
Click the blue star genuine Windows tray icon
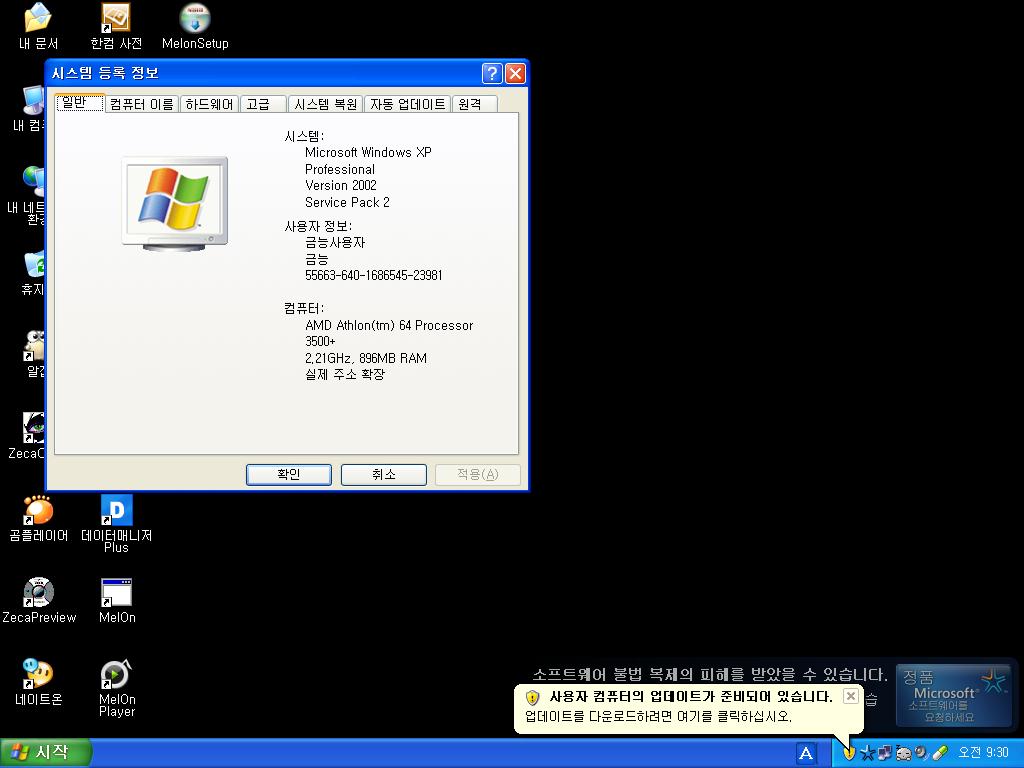click(x=867, y=753)
